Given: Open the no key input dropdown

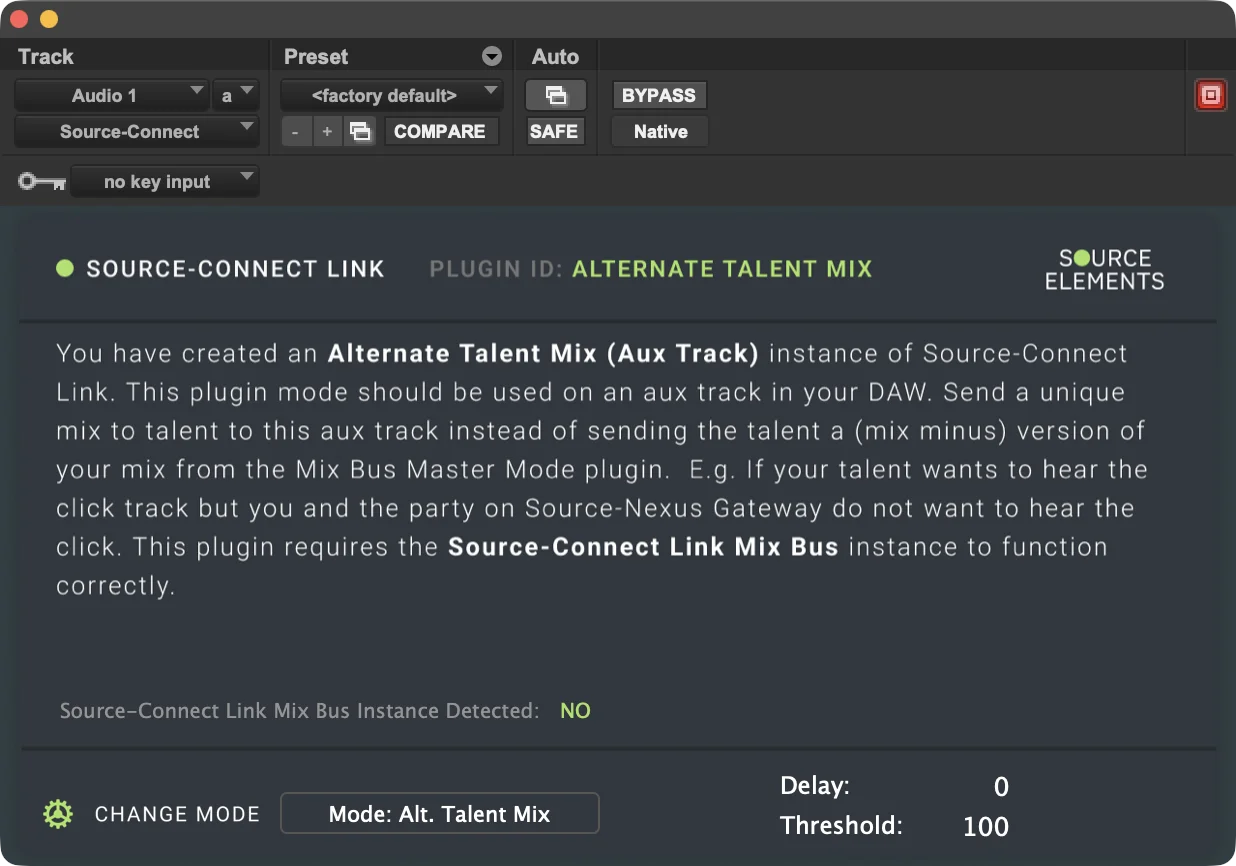Looking at the screenshot, I should pos(165,182).
